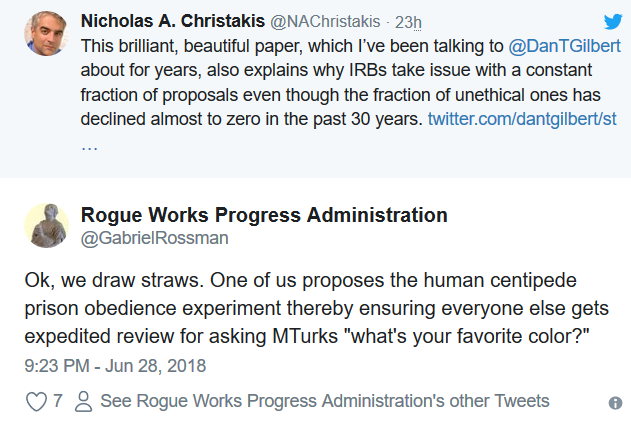631x427 pixels.
Task: Expand the truncated link ellipsis
Action: click(89, 148)
